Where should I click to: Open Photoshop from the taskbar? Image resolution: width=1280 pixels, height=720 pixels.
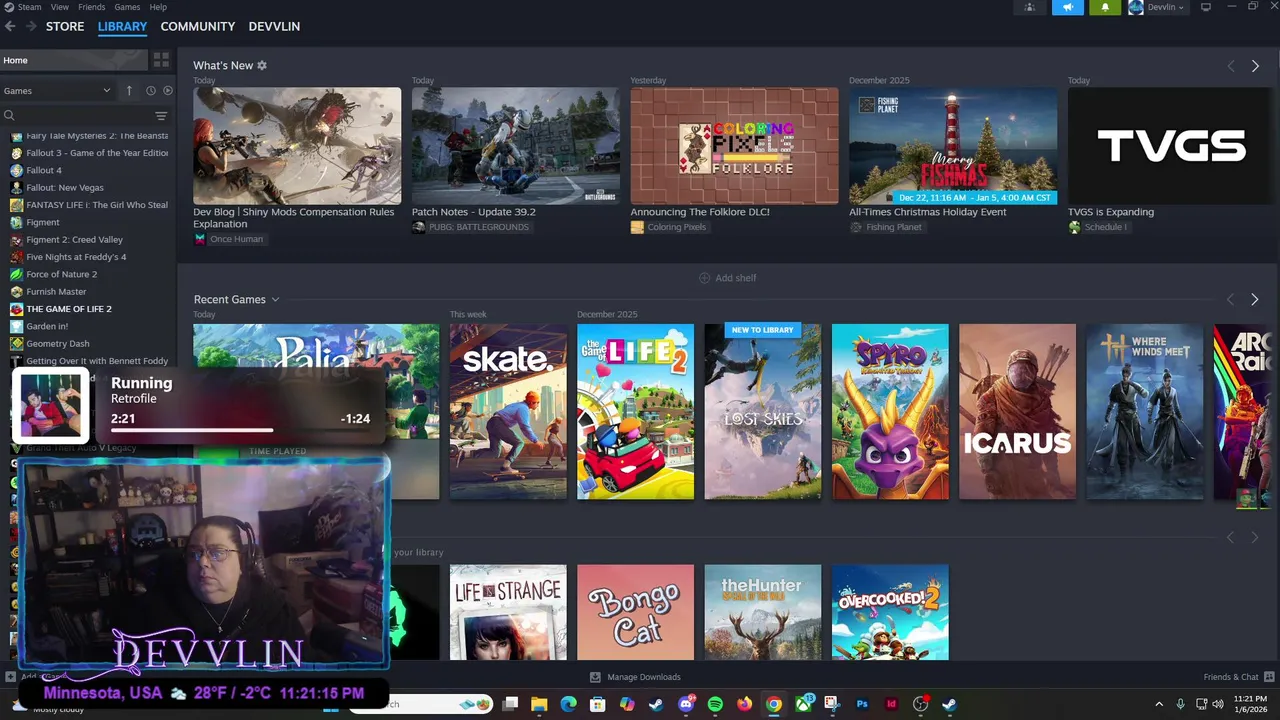[862, 704]
